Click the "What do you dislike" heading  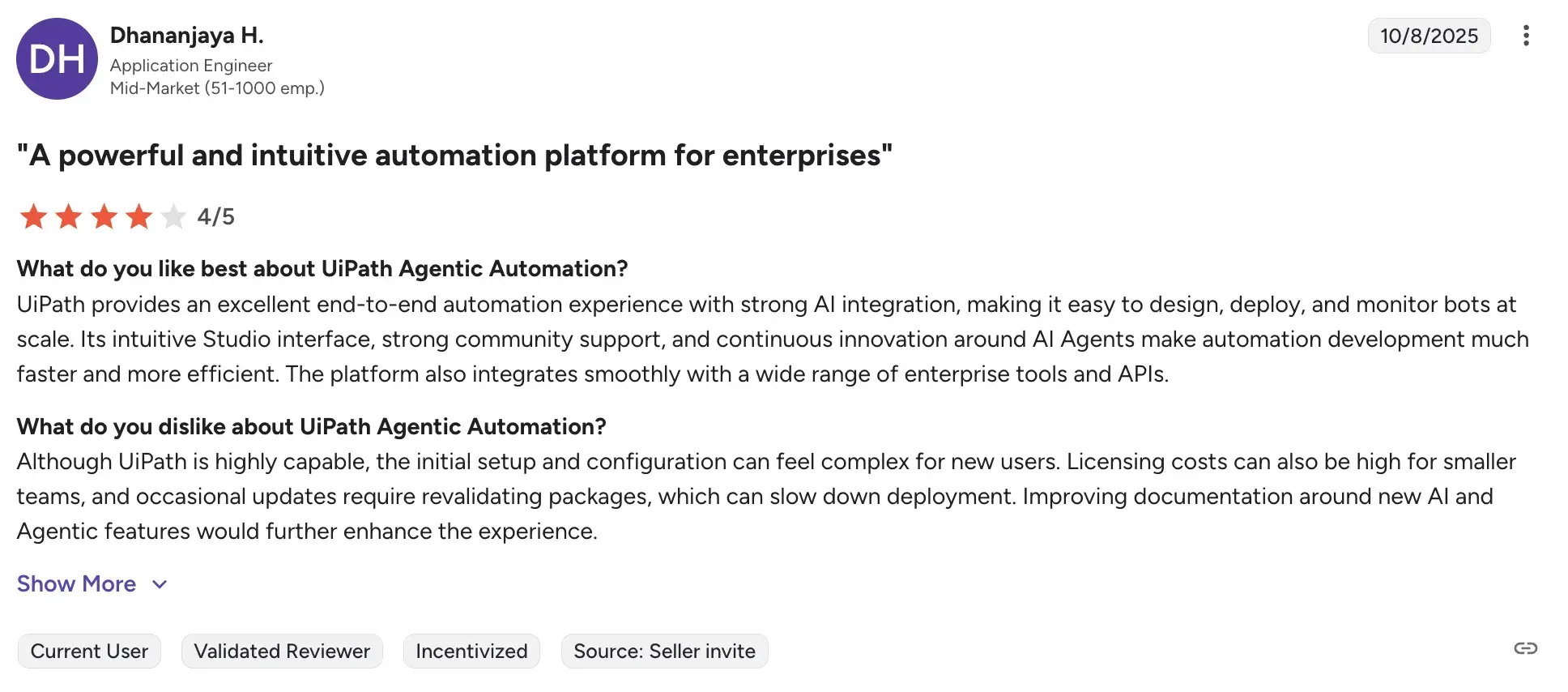(x=311, y=427)
